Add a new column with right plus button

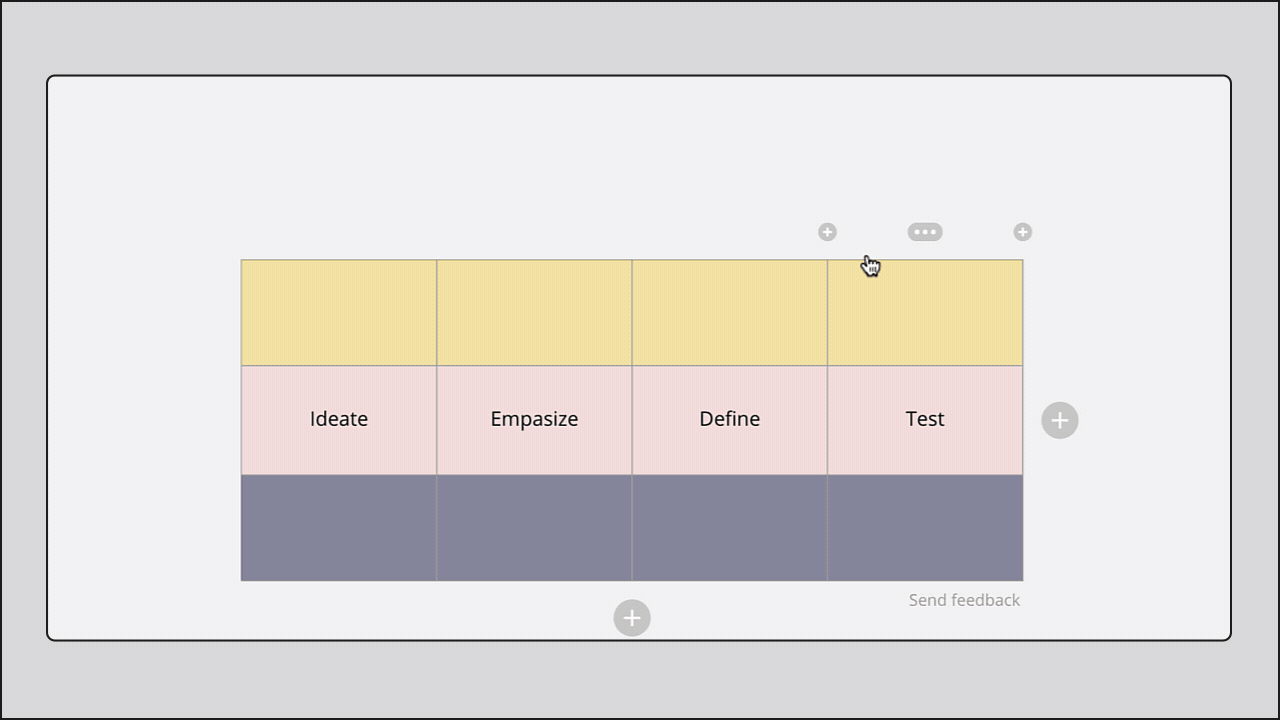pos(1060,420)
